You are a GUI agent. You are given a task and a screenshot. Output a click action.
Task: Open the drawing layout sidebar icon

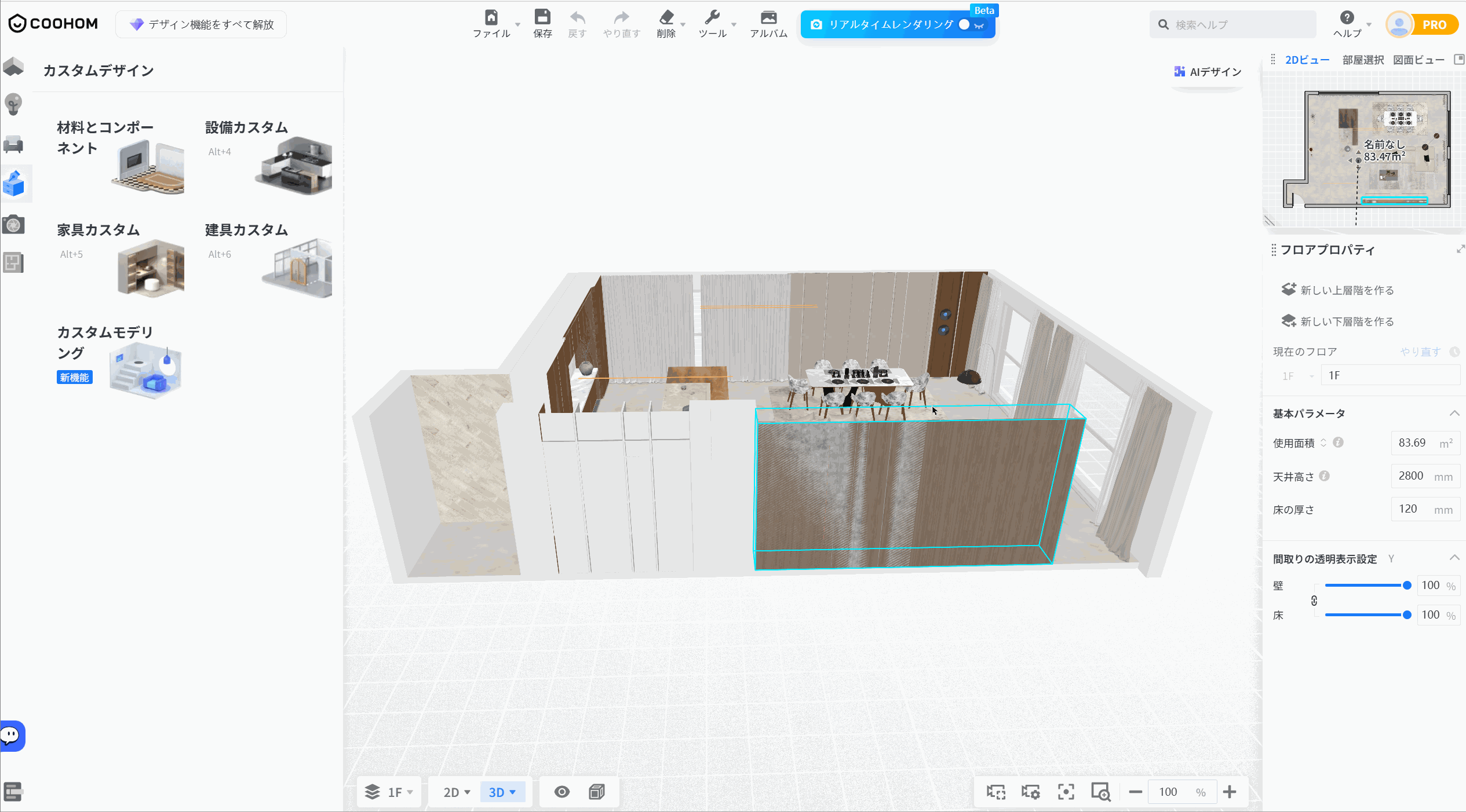(13, 262)
